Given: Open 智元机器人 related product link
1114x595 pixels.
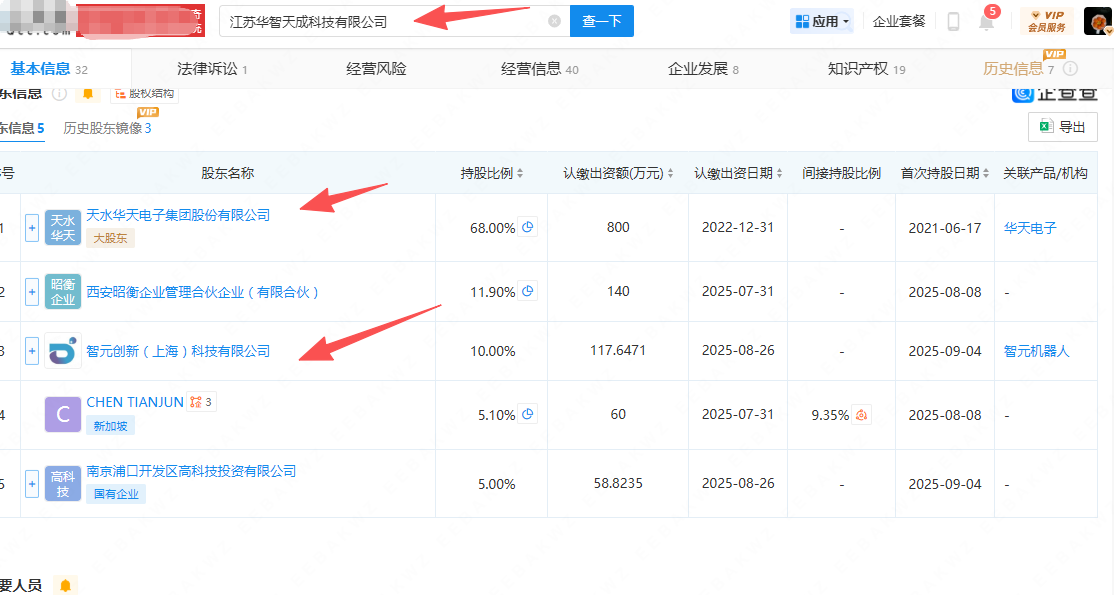Looking at the screenshot, I should (x=1037, y=350).
